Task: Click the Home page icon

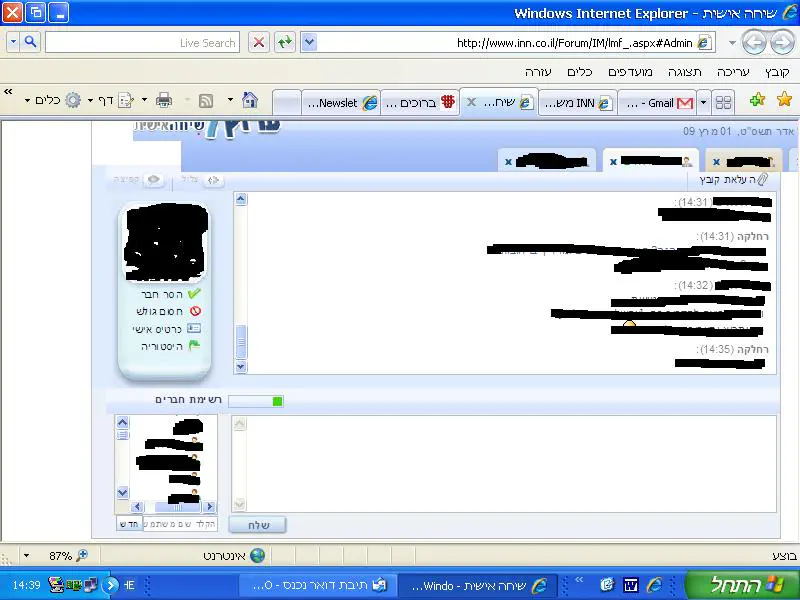Action: (x=250, y=100)
